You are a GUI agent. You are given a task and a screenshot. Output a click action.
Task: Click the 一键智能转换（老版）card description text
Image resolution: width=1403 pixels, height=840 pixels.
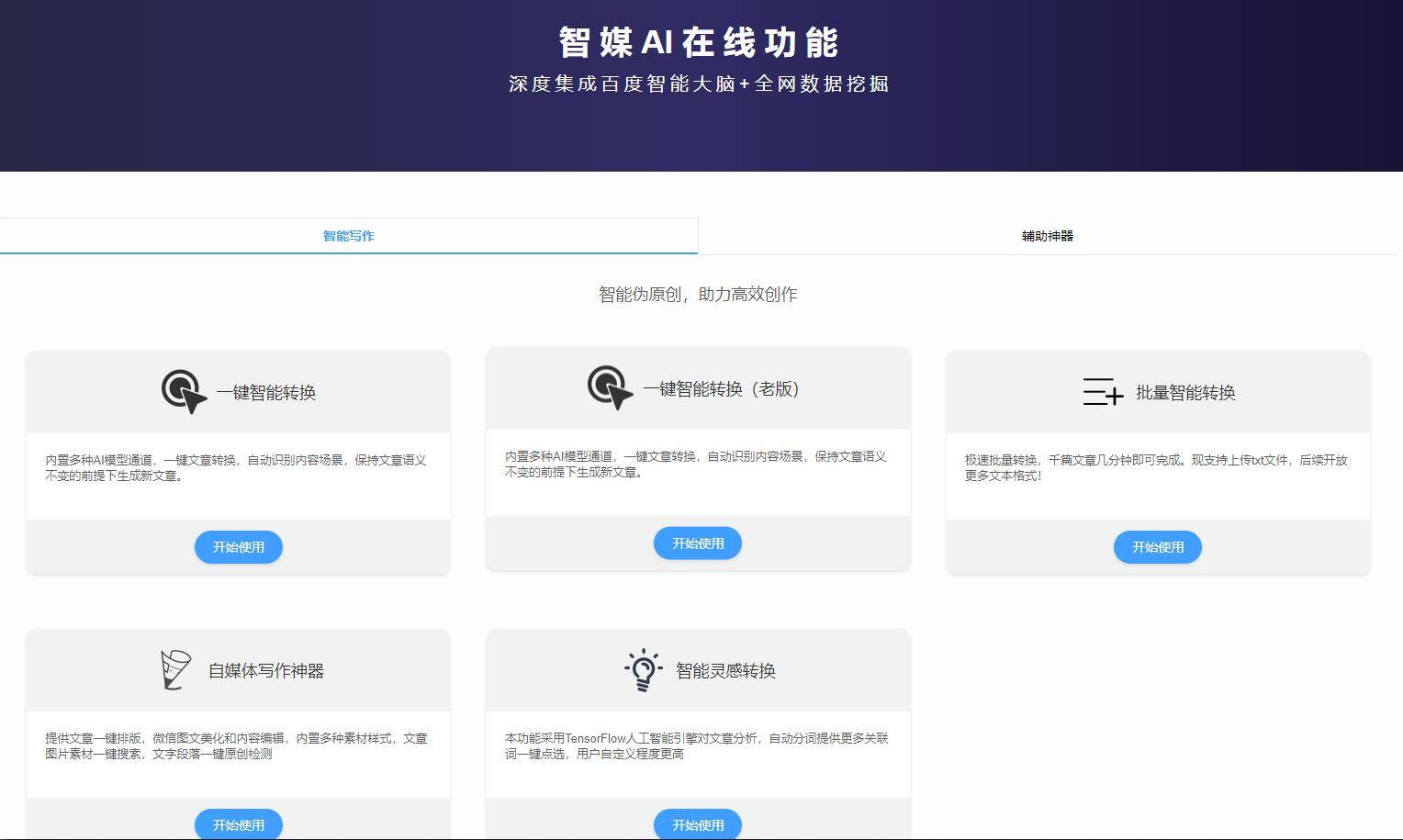[695, 464]
